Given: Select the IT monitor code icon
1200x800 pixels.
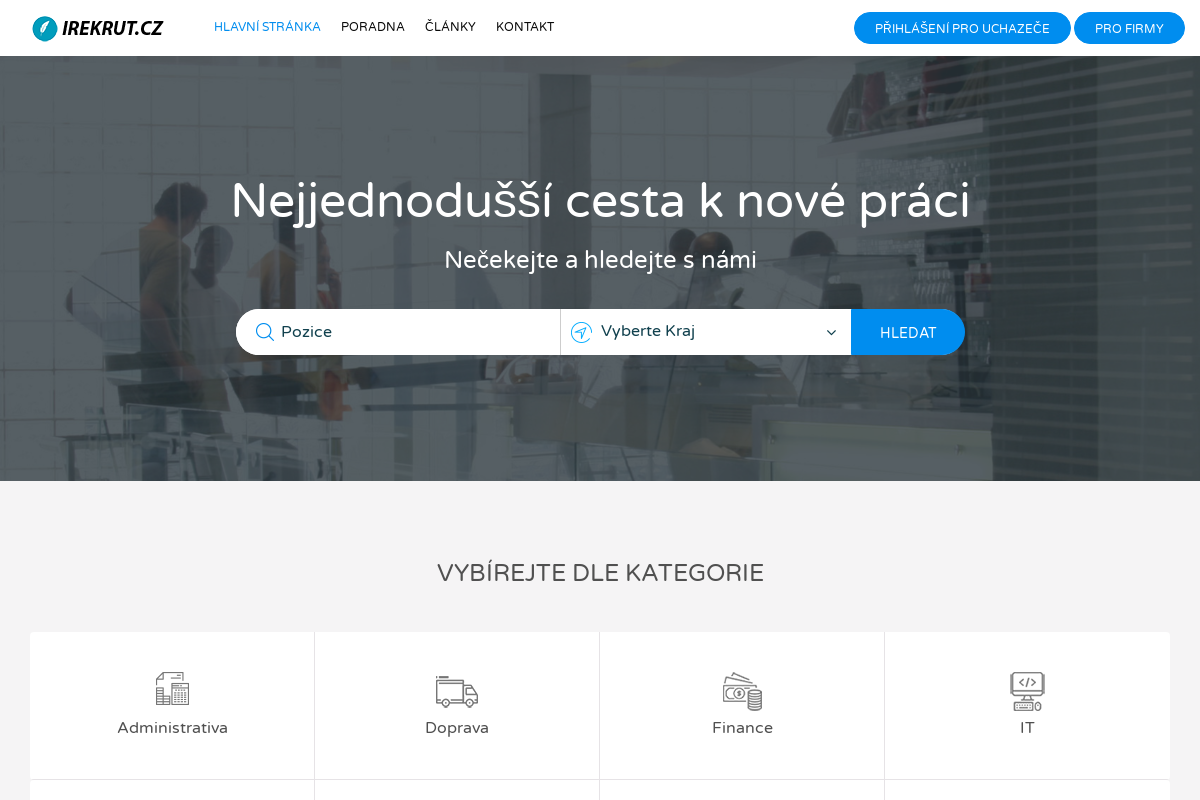Looking at the screenshot, I should tap(1027, 689).
